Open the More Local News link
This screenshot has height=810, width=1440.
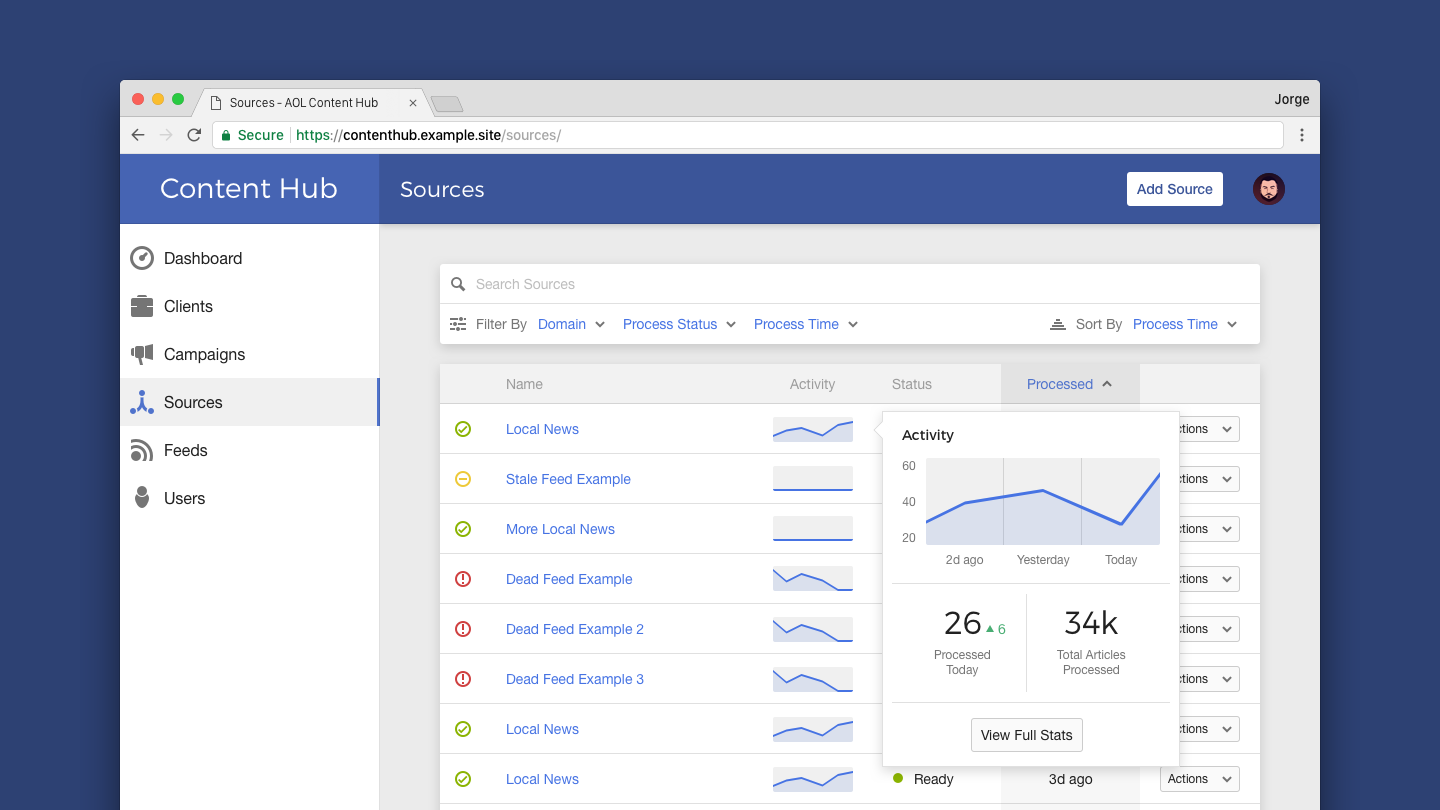560,529
